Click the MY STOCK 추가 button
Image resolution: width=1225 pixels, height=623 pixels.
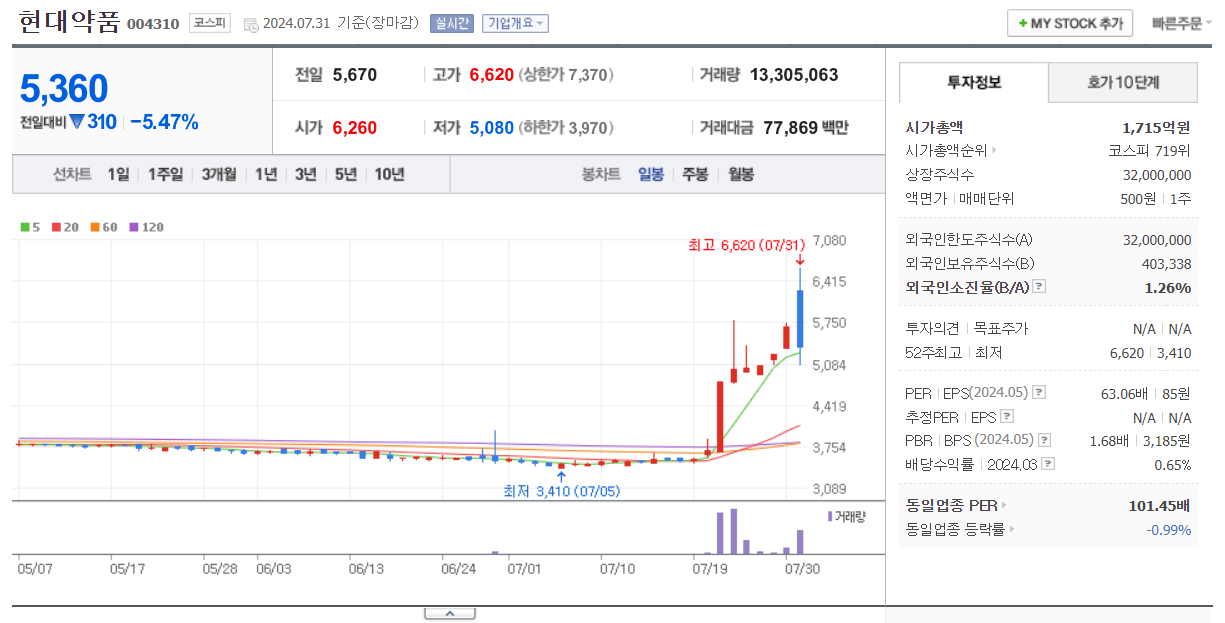click(x=1070, y=23)
